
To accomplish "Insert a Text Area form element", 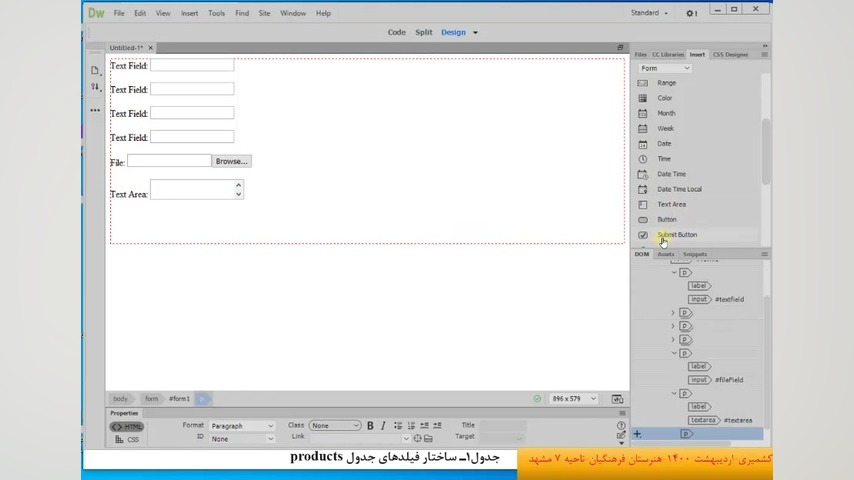I will (x=671, y=204).
